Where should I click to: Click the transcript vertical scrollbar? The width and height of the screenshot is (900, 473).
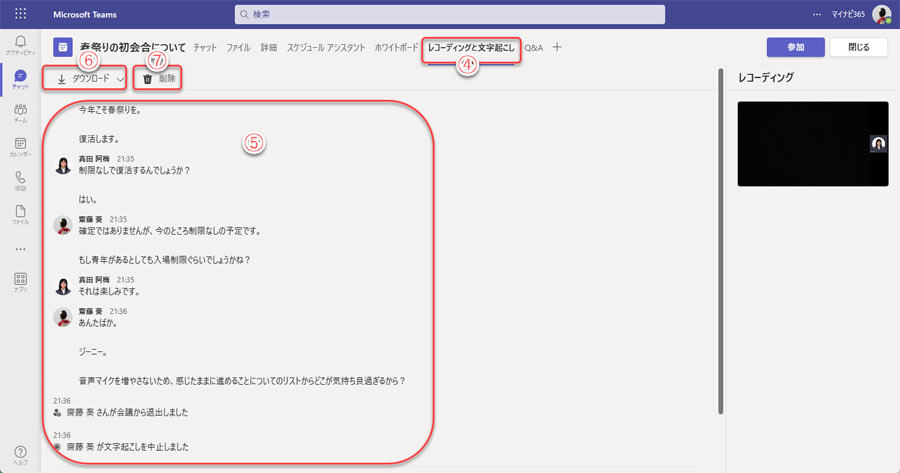720,241
